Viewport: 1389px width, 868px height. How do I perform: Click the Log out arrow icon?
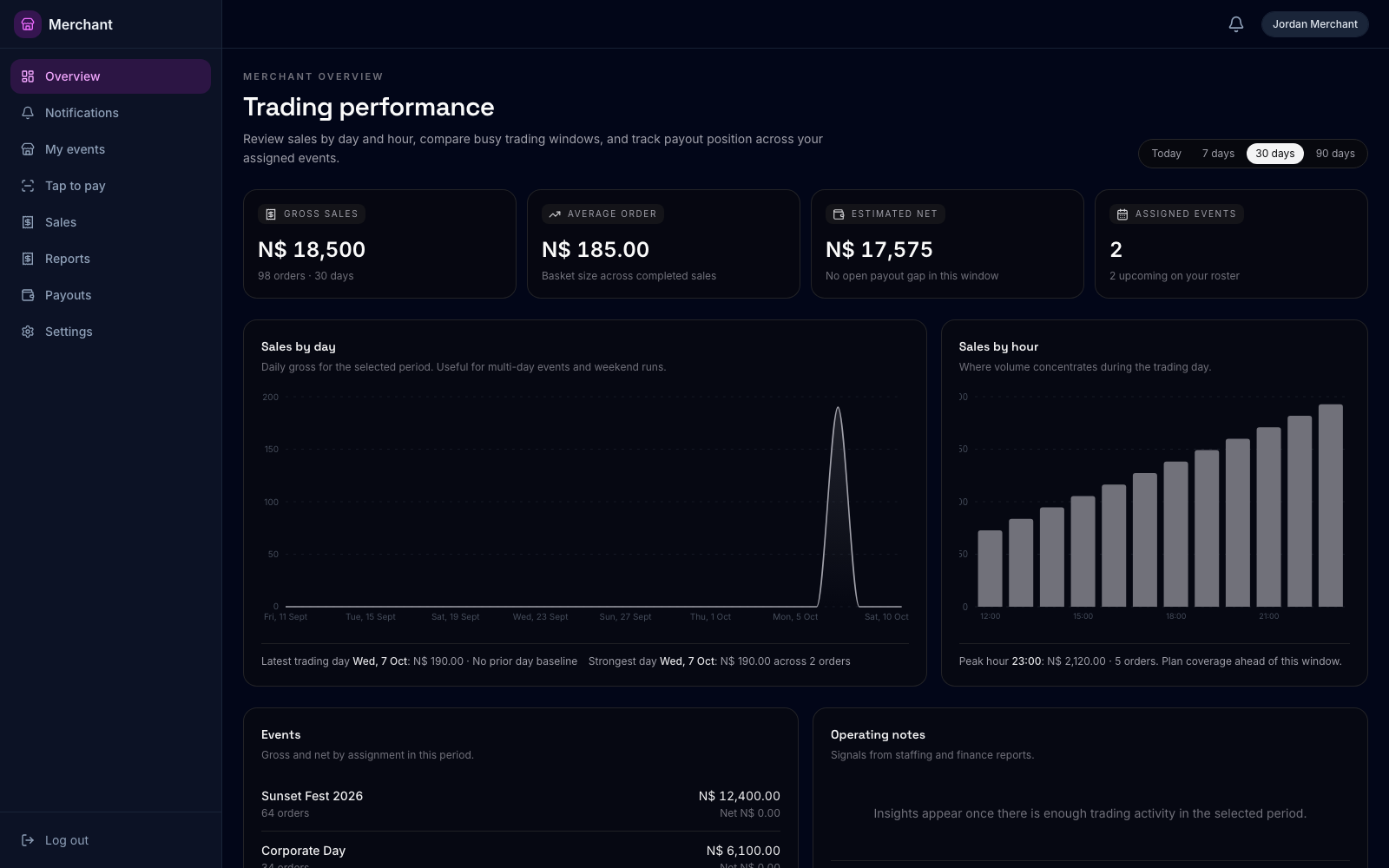pos(28,840)
